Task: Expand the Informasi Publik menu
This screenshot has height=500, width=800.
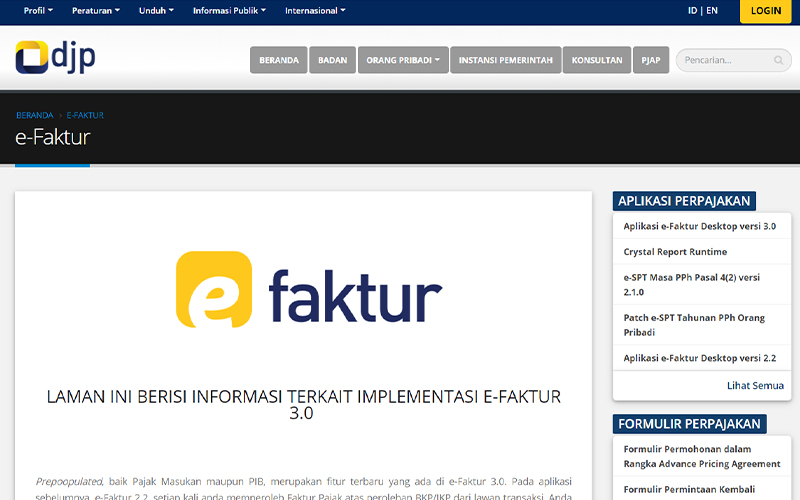Action: (229, 11)
